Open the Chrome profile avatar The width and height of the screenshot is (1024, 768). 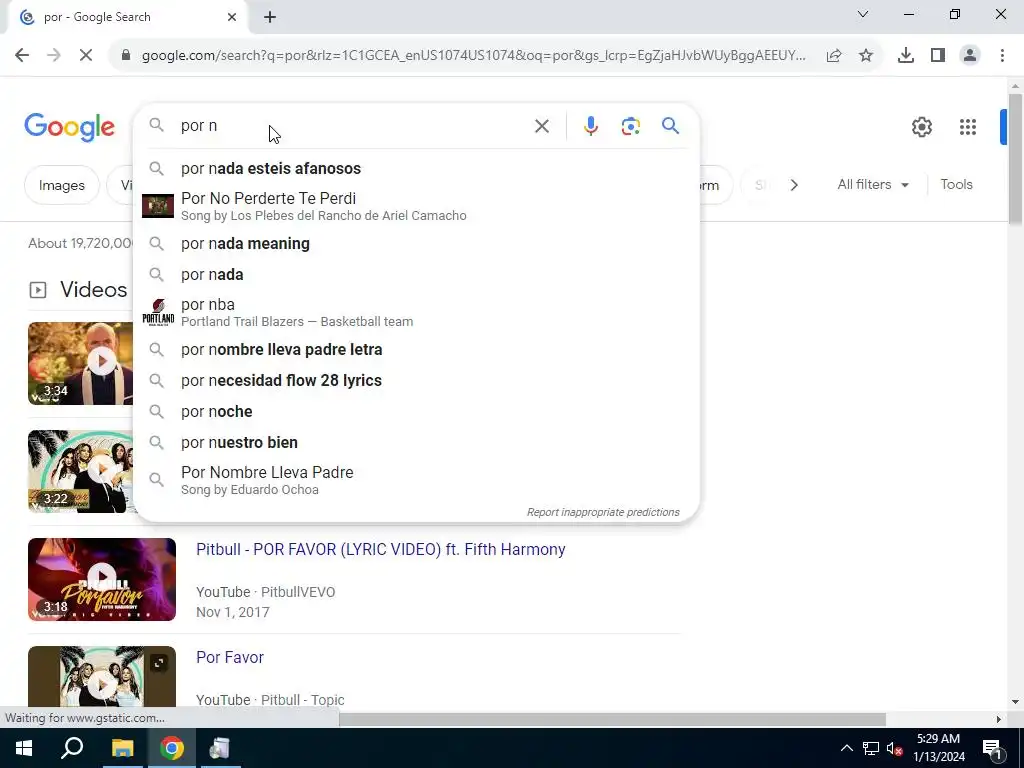pos(970,56)
